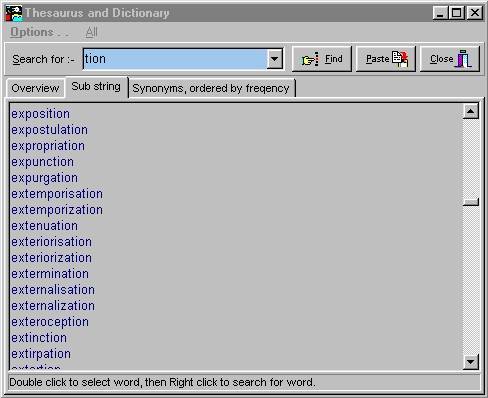Image resolution: width=488 pixels, height=398 pixels.
Task: Click the Close door exit icon
Action: 464,59
